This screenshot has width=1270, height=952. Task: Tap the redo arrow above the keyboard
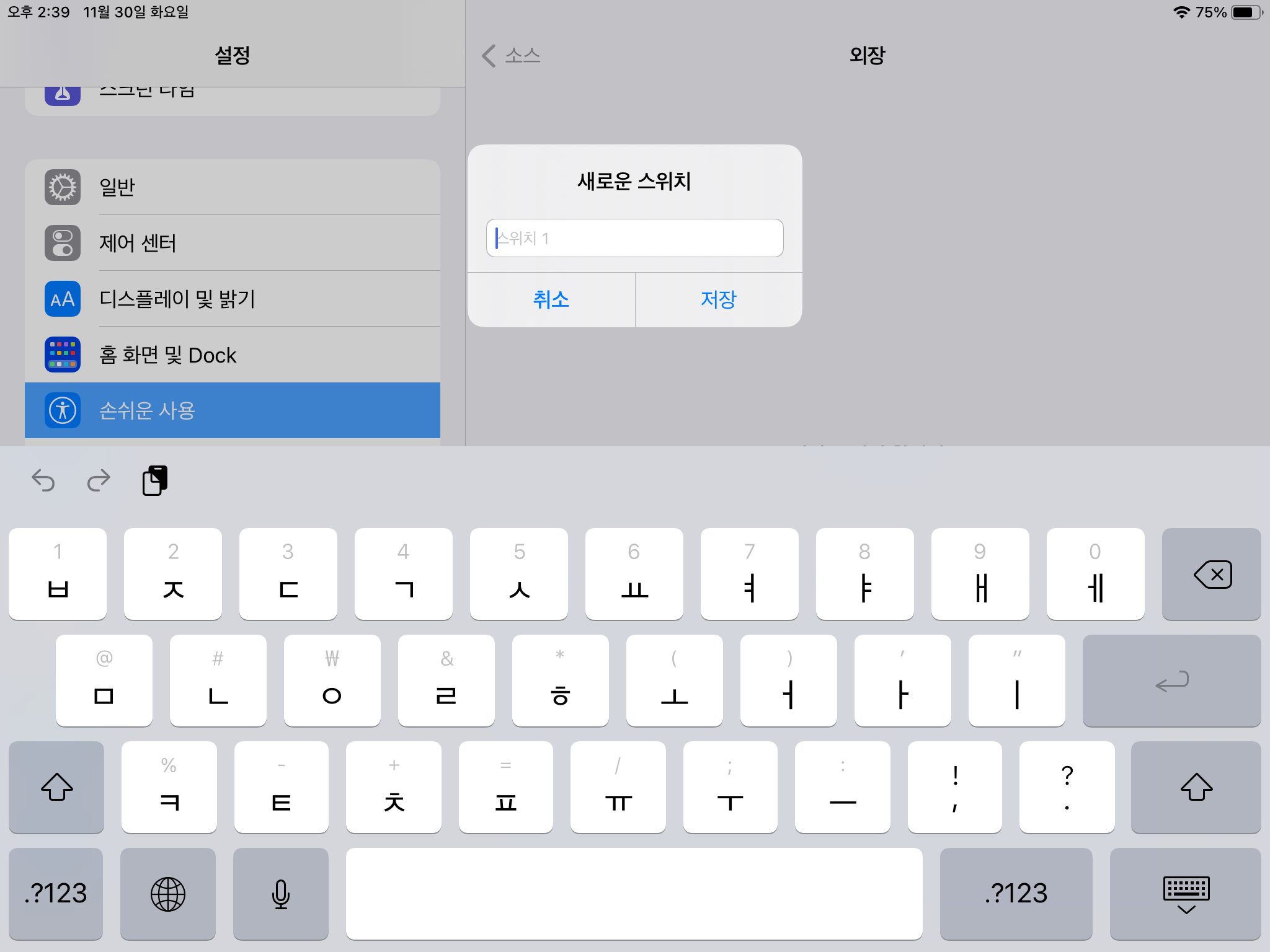(99, 480)
